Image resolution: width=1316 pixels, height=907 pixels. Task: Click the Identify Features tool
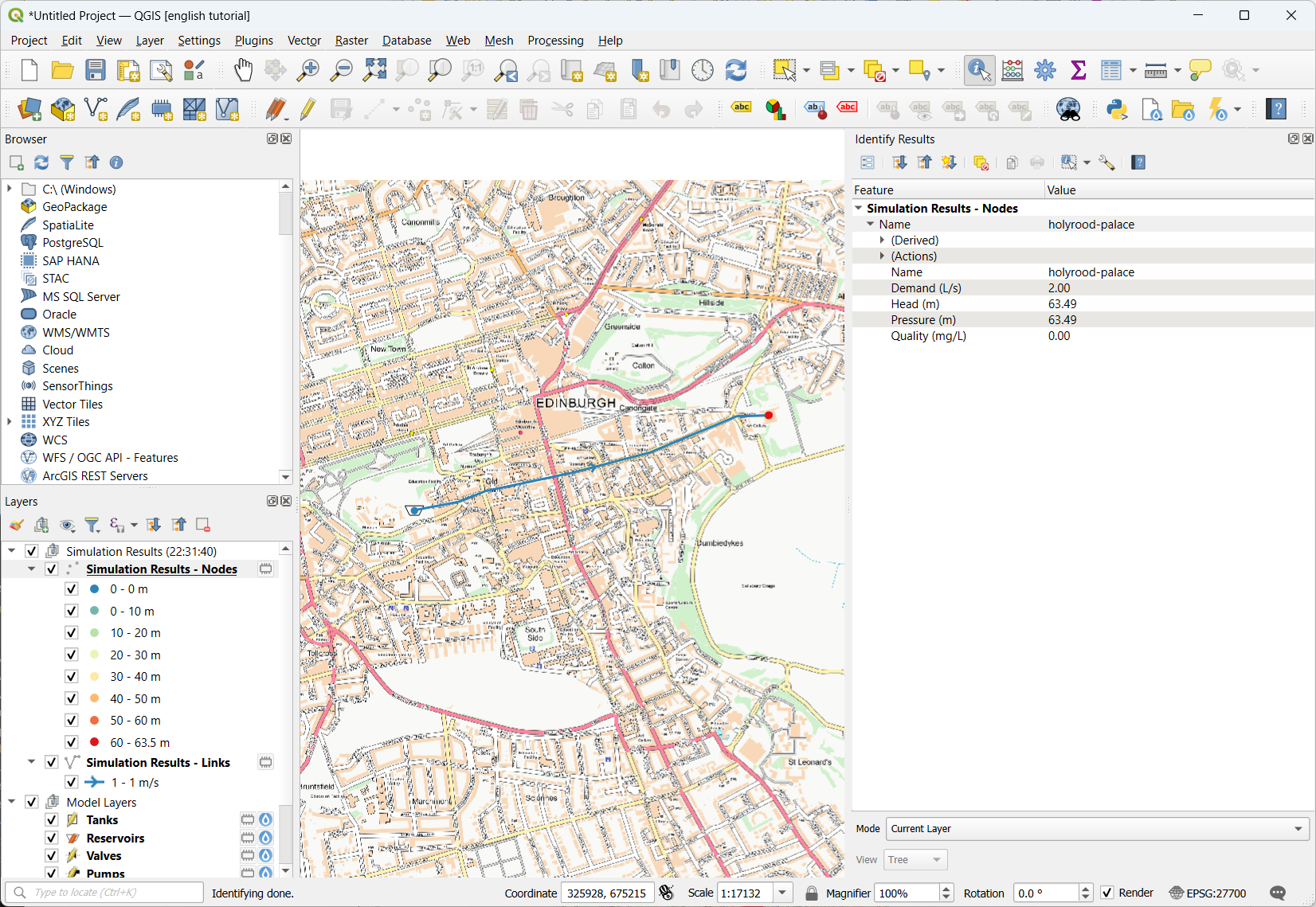coord(979,70)
